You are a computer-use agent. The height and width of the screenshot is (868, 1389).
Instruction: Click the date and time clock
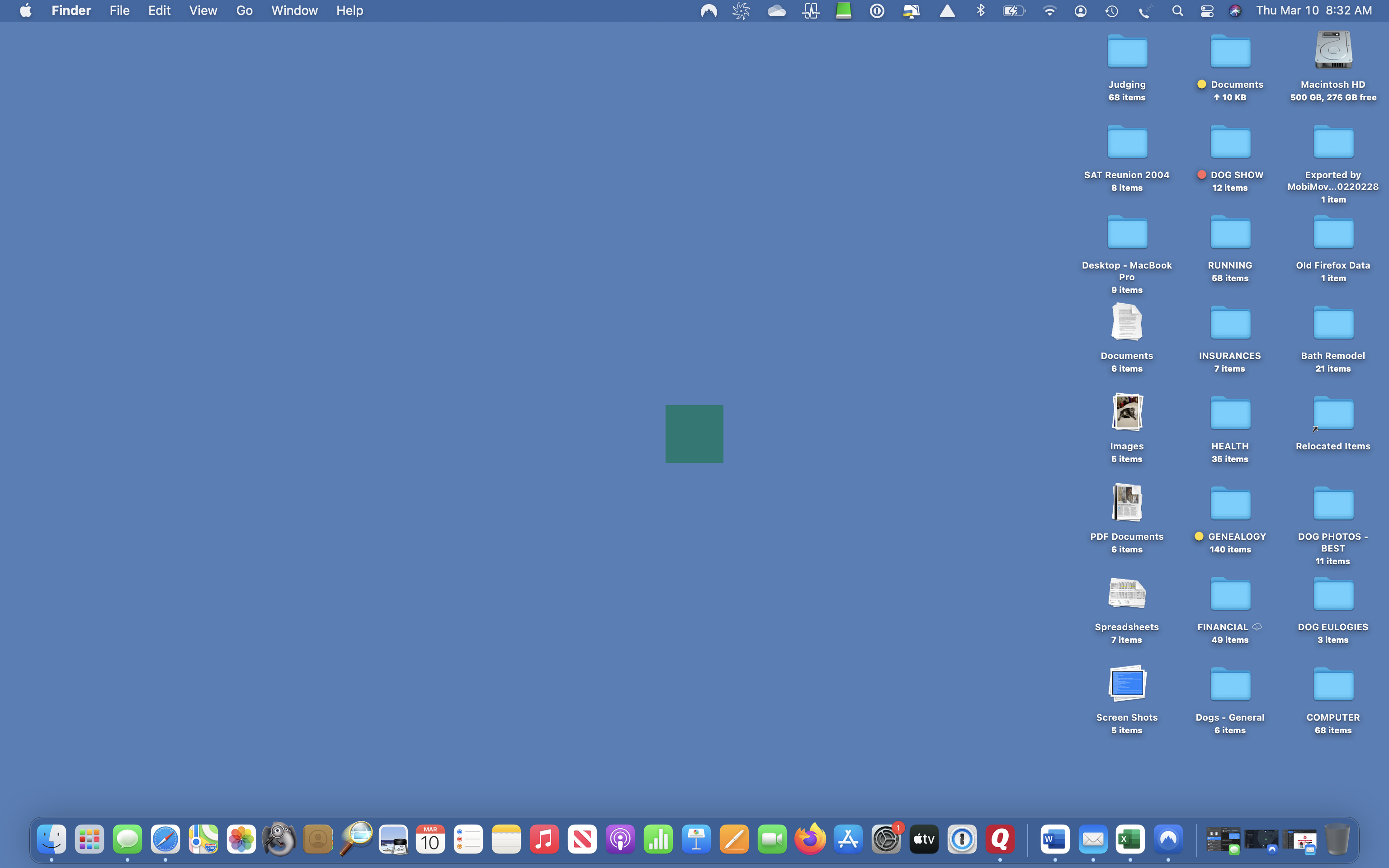point(1314,11)
